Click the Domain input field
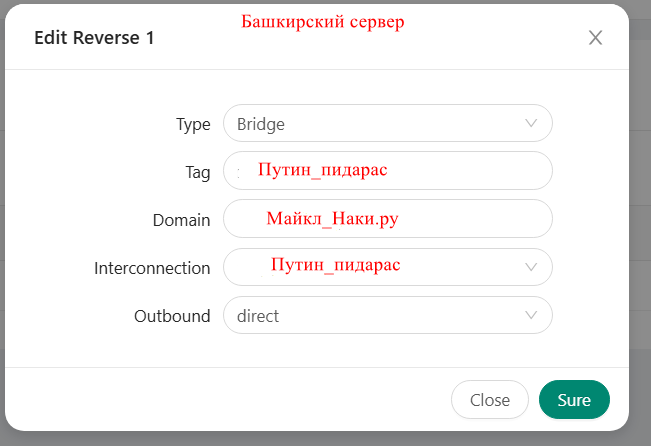 tap(388, 219)
